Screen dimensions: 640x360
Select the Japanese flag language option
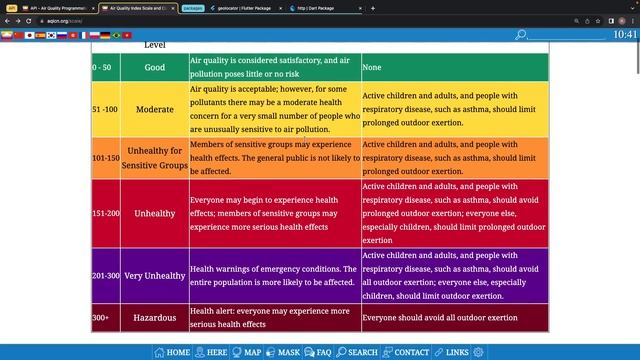[29, 36]
